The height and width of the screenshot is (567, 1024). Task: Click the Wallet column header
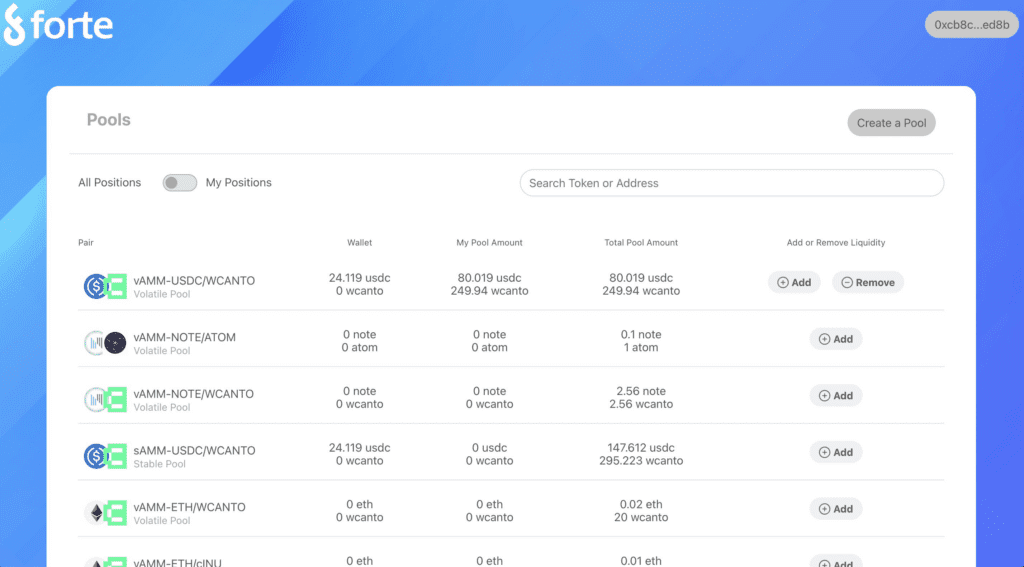359,242
